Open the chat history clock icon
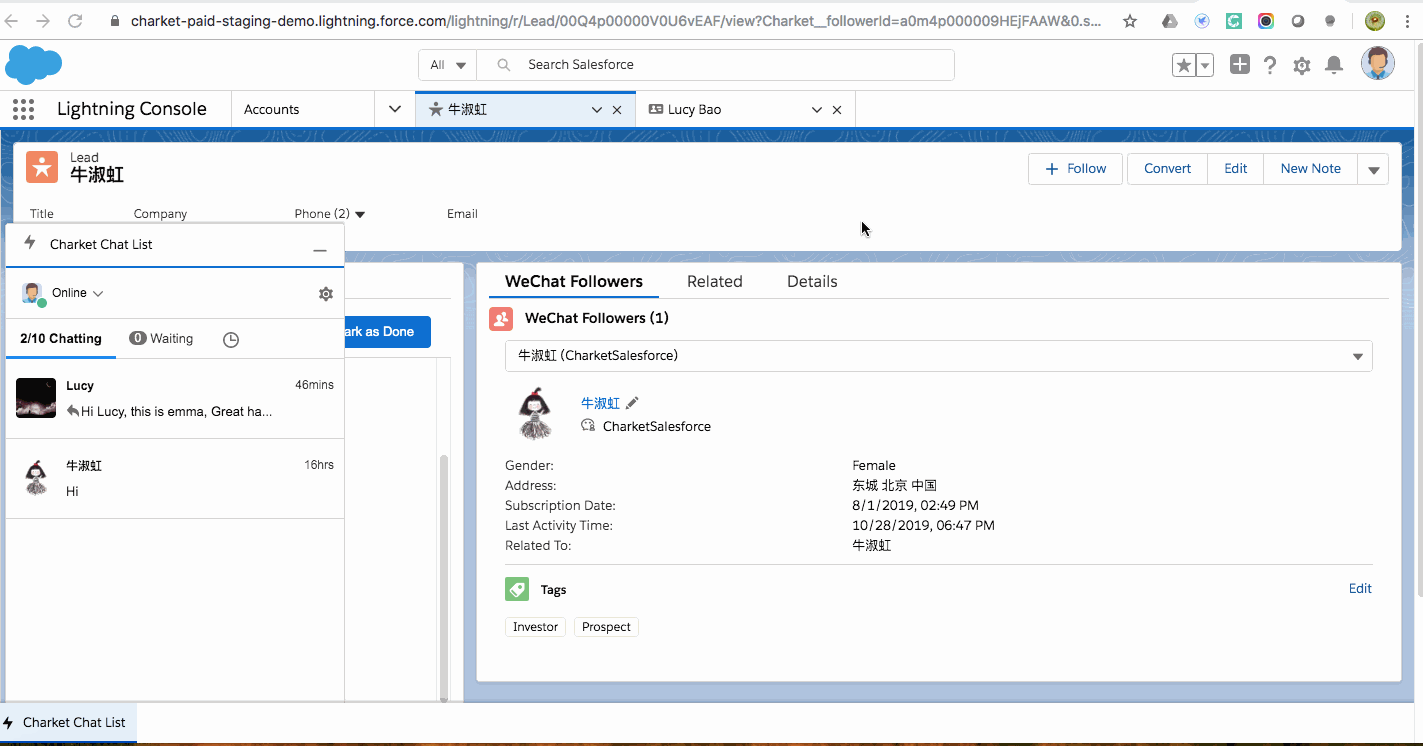This screenshot has height=746, width=1423. (x=231, y=339)
